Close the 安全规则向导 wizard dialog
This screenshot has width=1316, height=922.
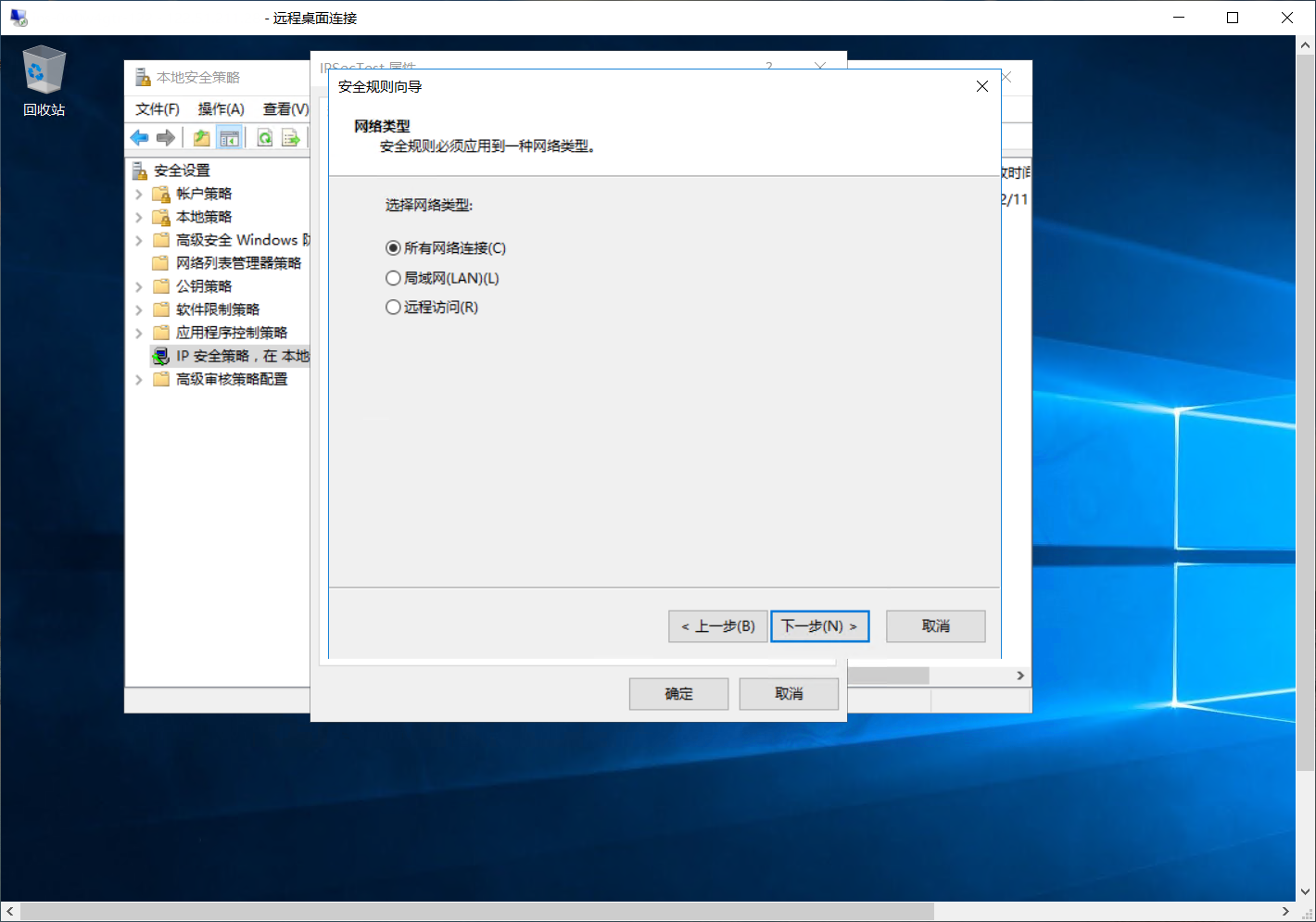982,86
